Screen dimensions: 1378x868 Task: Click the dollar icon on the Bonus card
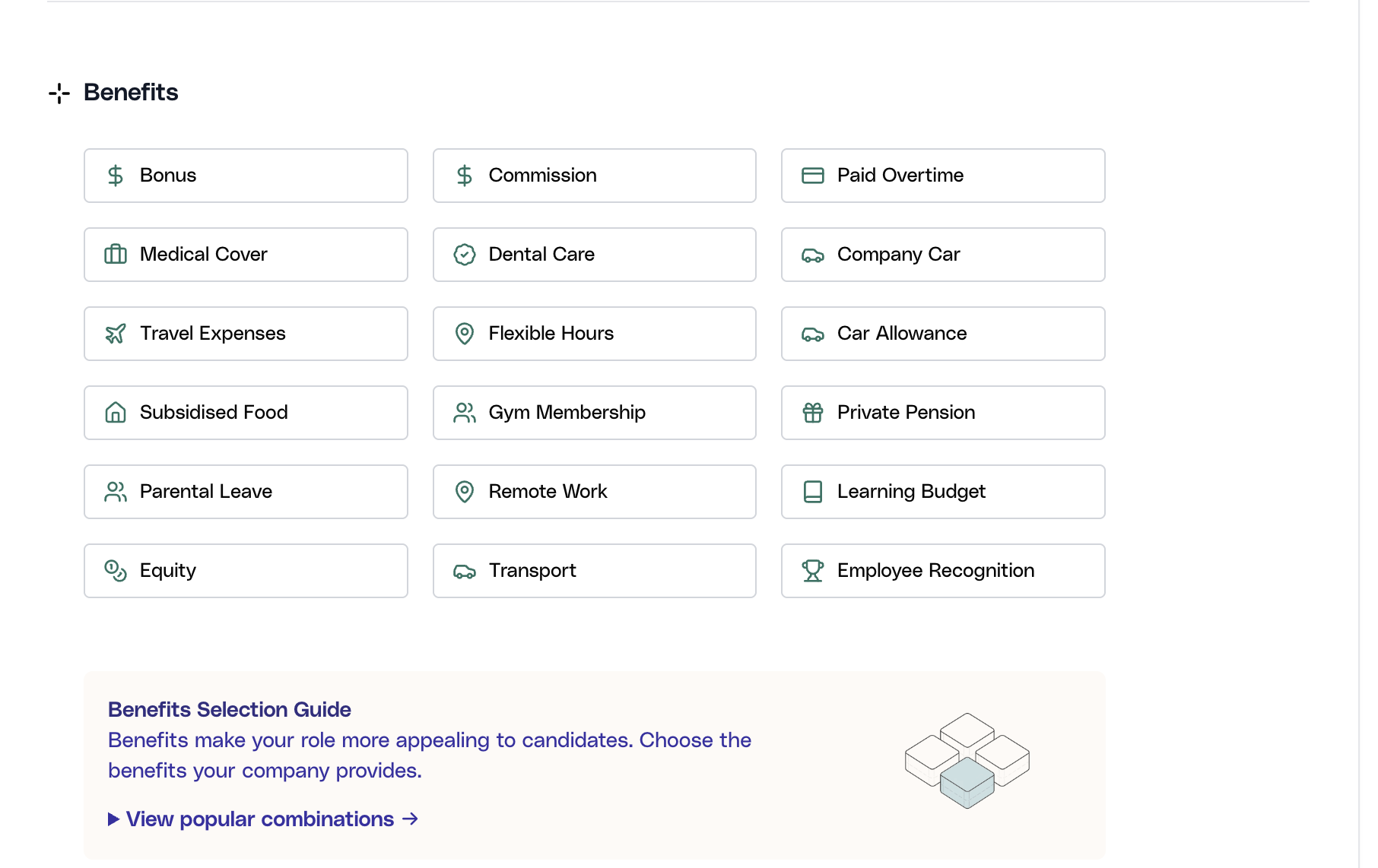[x=116, y=176]
